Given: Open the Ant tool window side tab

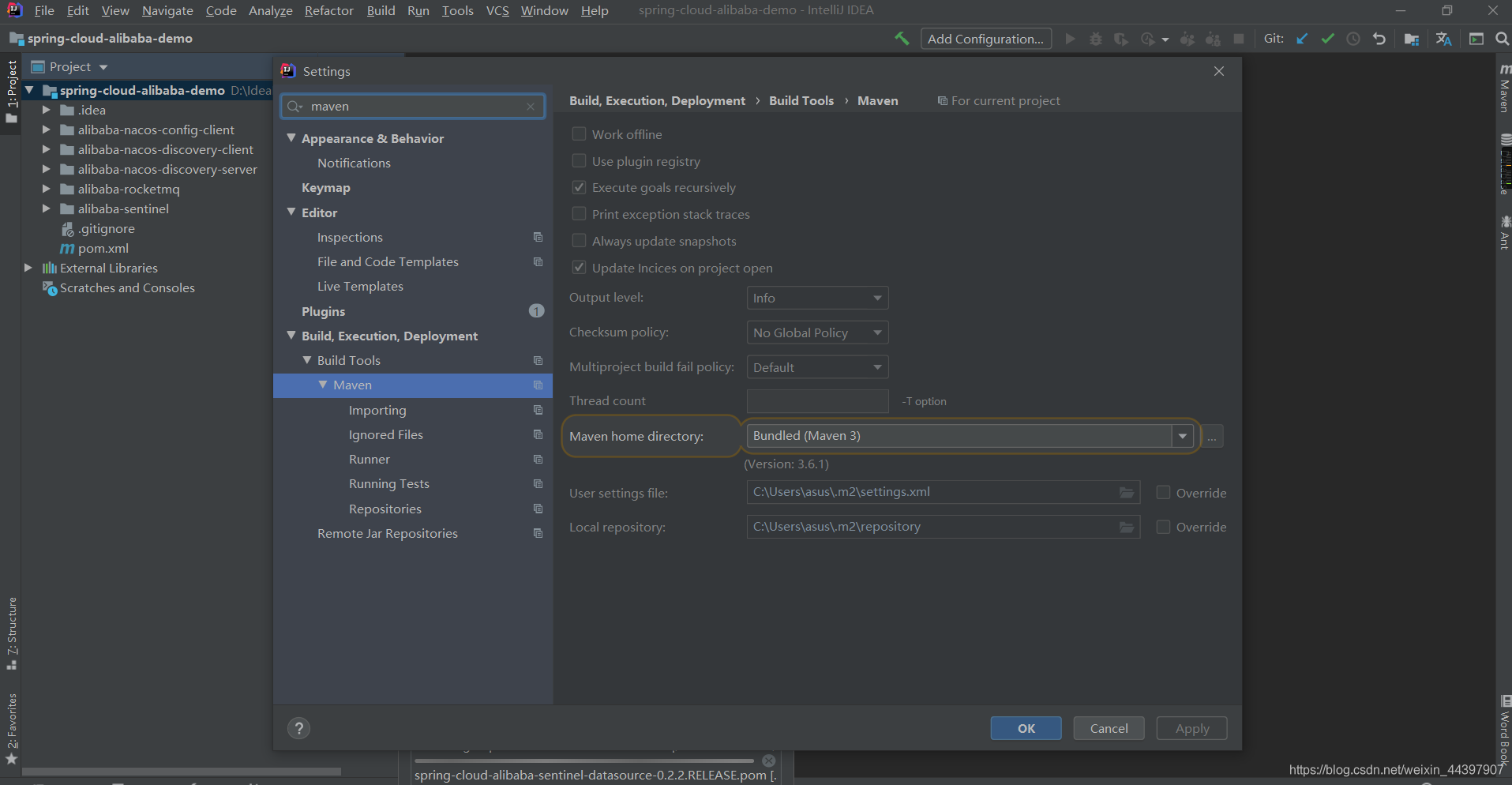Looking at the screenshot, I should point(1504,233).
